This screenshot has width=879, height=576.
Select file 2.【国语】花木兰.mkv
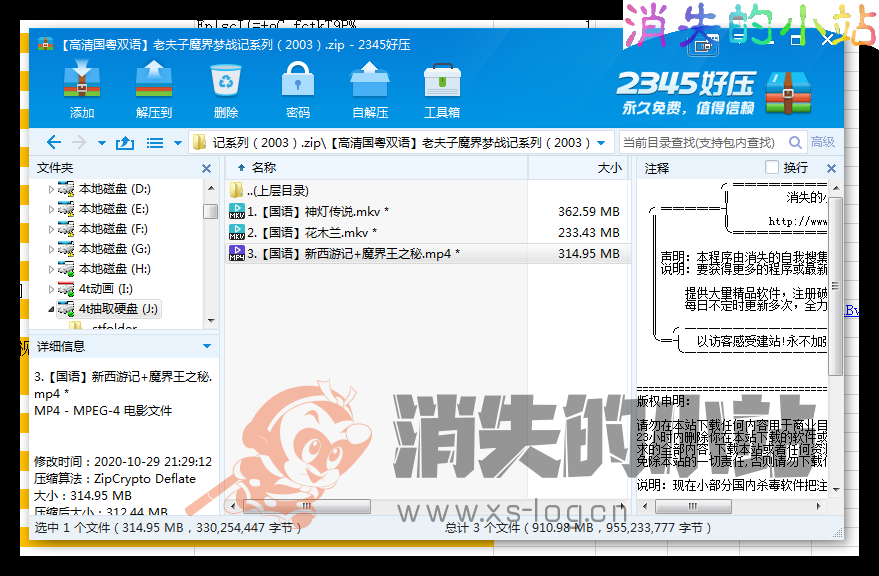click(428, 232)
